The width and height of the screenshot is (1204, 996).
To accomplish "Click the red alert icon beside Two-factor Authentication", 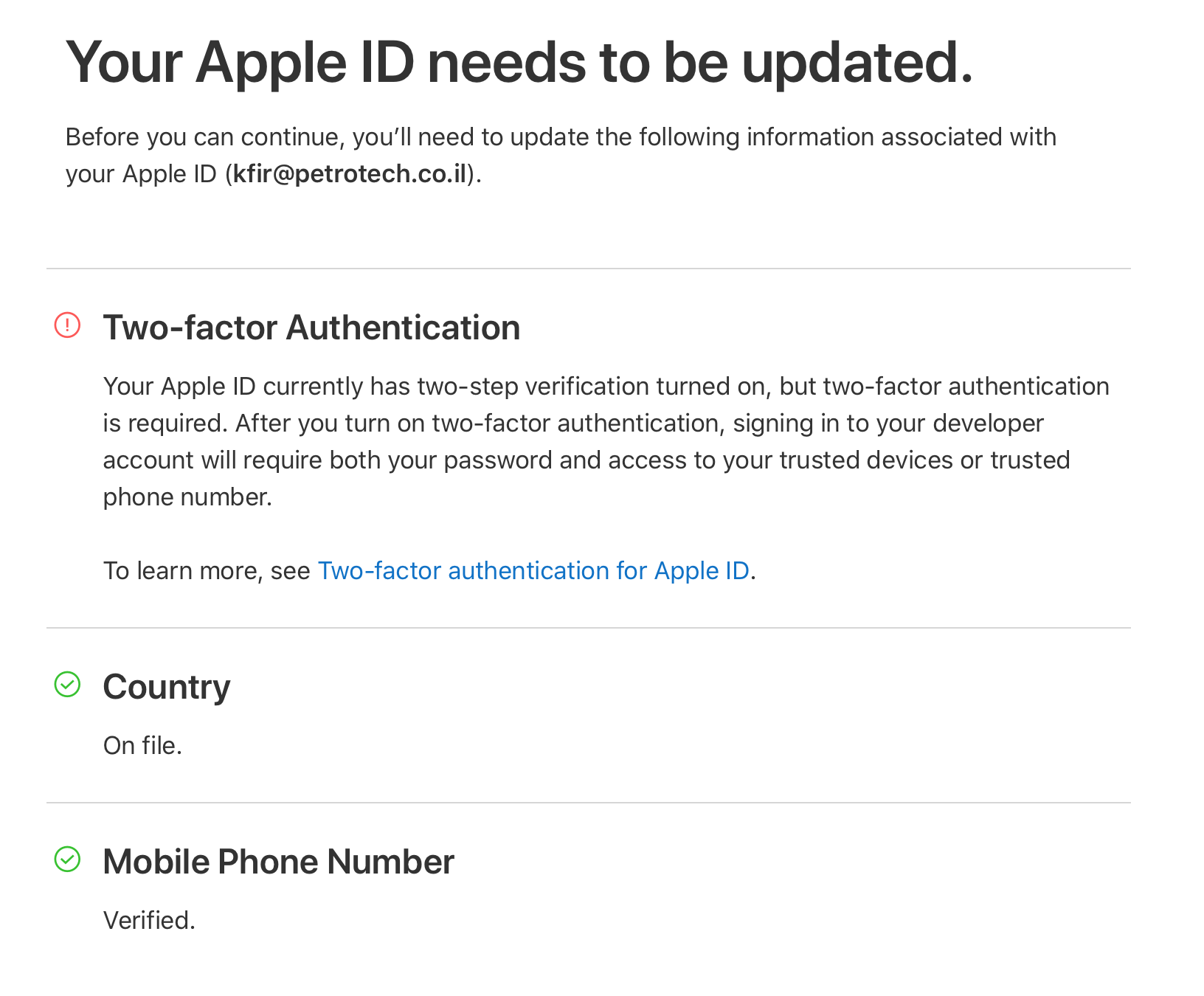I will [67, 325].
